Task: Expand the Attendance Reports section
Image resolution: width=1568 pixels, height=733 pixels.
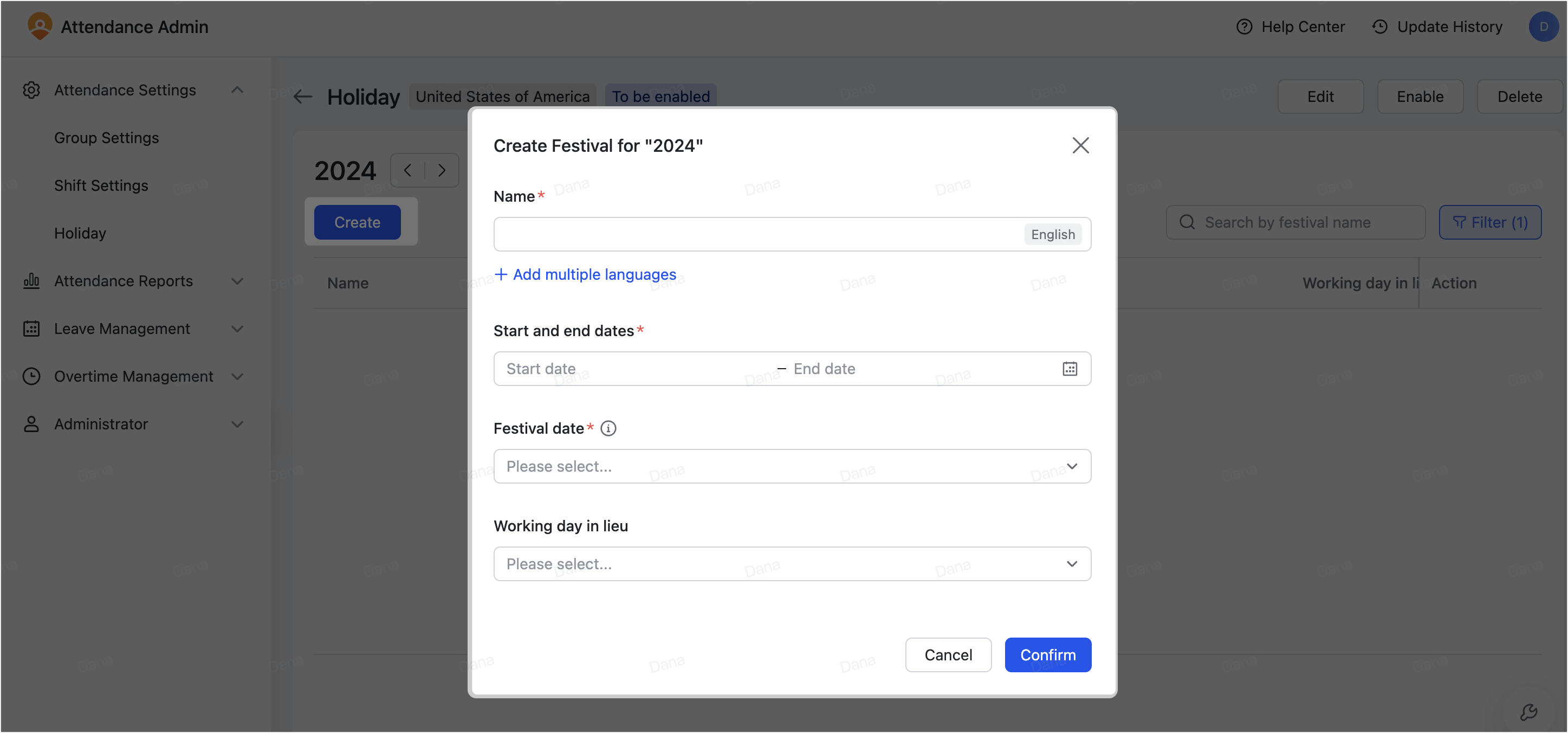Action: [237, 281]
